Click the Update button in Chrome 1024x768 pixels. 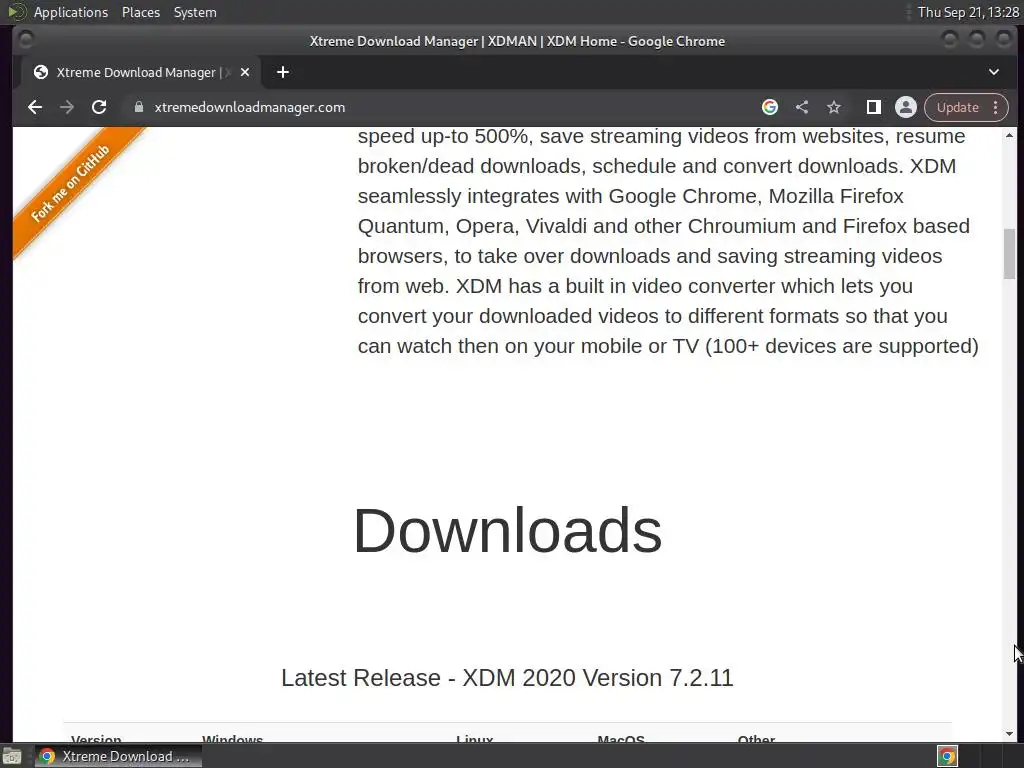pyautogui.click(x=957, y=107)
